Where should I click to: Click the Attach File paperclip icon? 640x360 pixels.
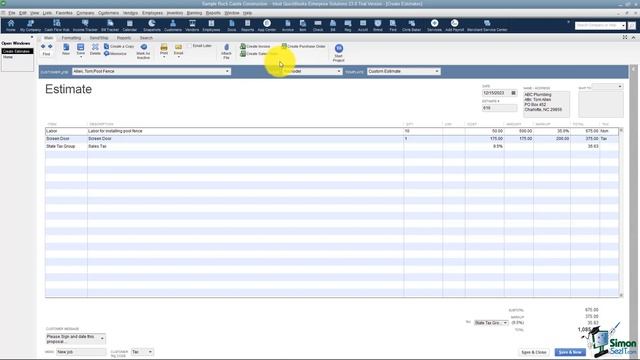click(226, 51)
